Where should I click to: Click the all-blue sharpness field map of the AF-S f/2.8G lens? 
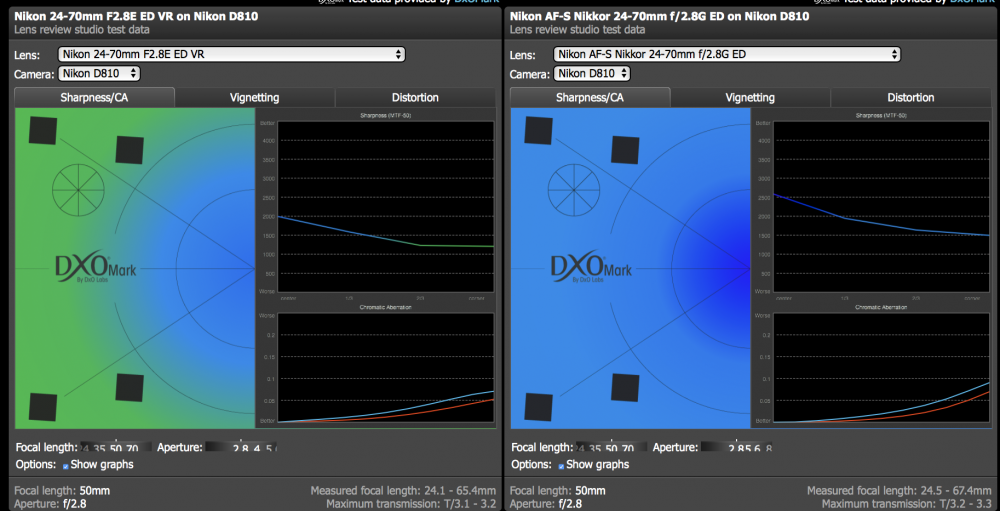pos(630,268)
